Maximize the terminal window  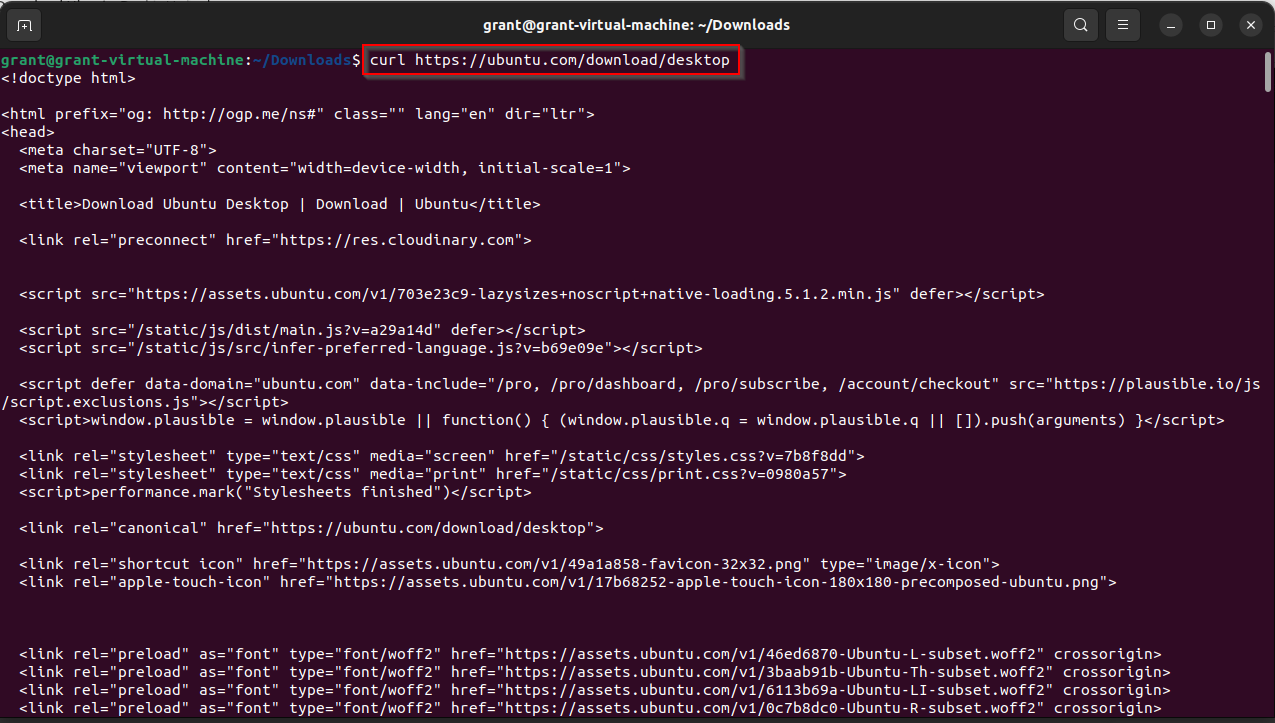coord(1211,24)
